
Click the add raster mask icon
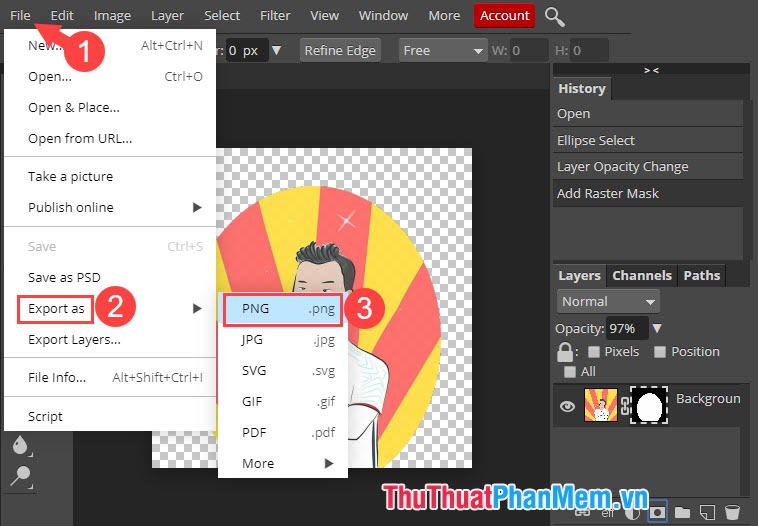(x=657, y=512)
